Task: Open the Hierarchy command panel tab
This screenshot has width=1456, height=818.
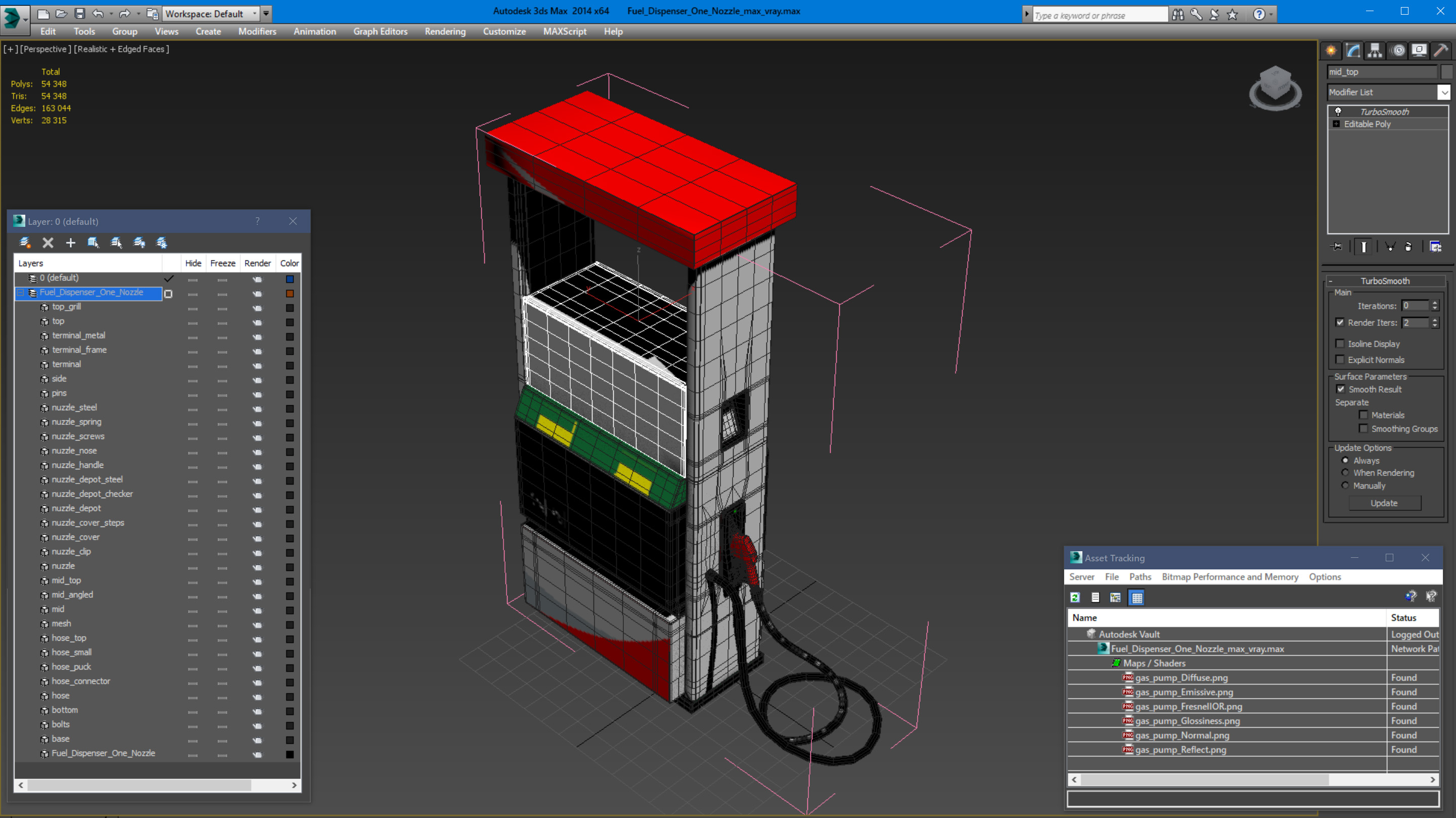Action: pos(1375,51)
